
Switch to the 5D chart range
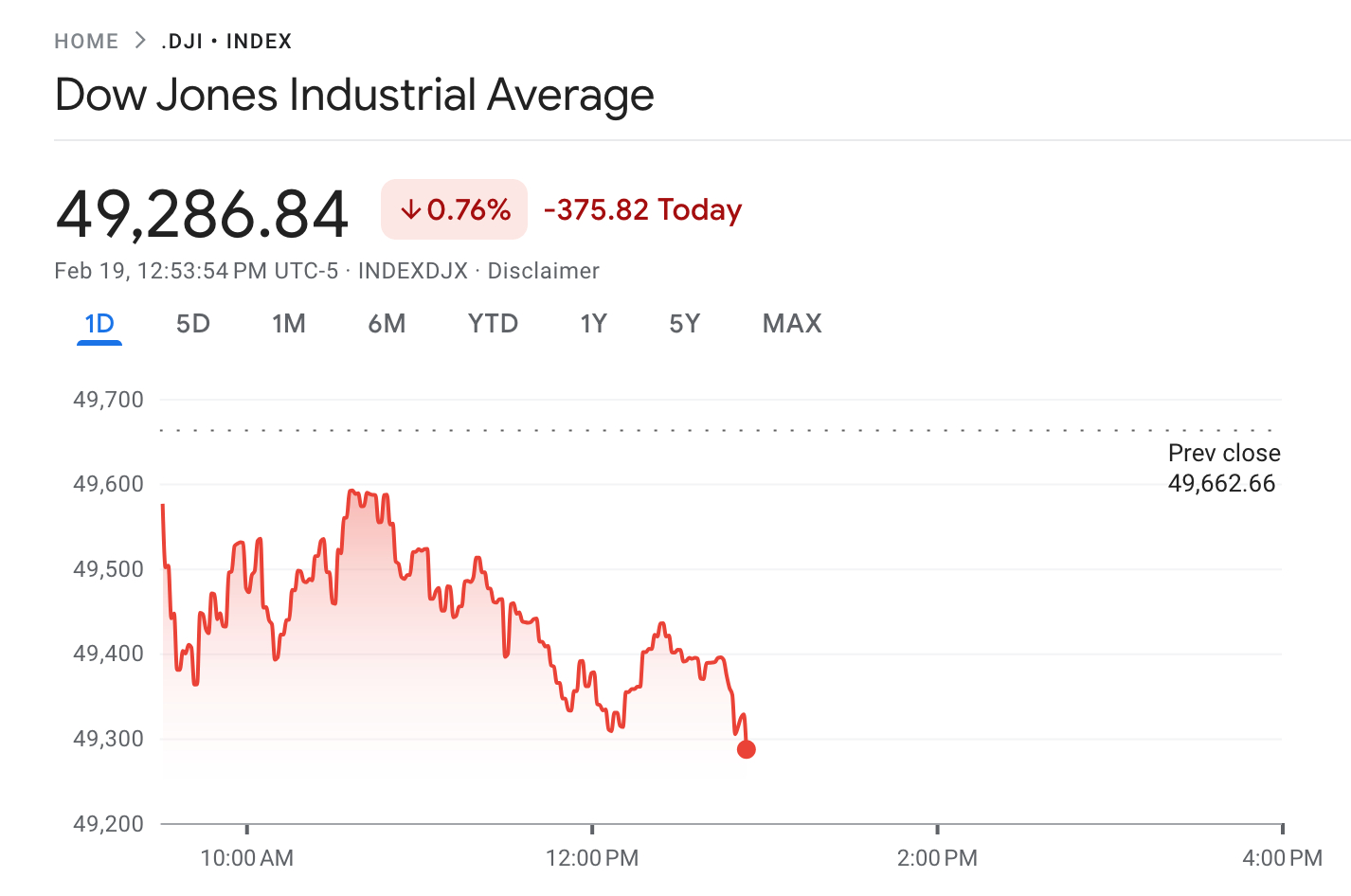coord(193,324)
